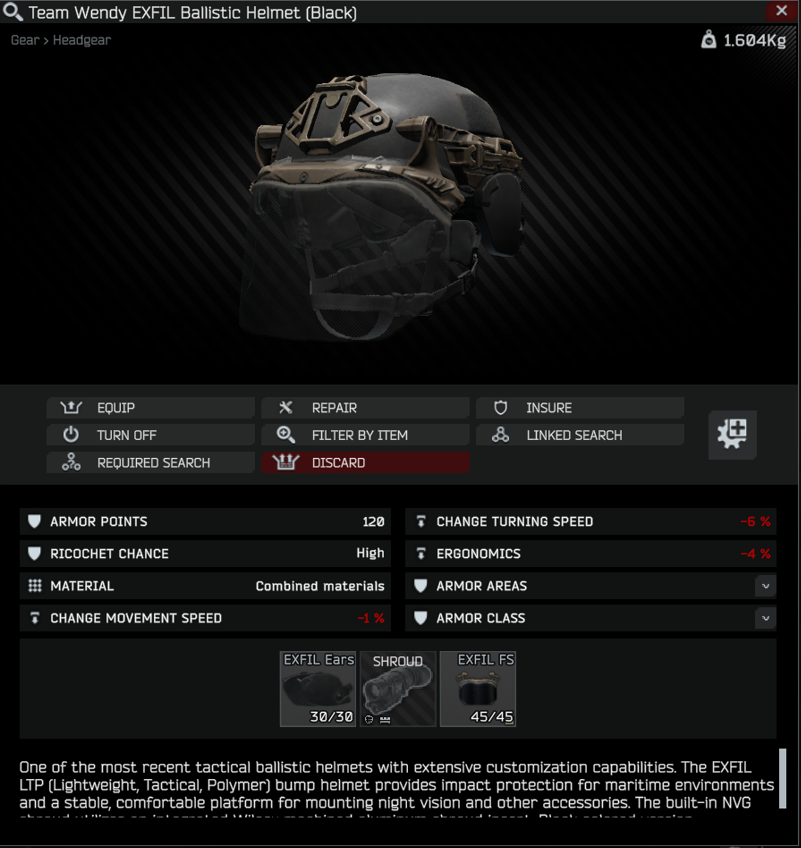The width and height of the screenshot is (801, 848).
Task: Navigate to the Headgear breadcrumb link
Action: click(82, 40)
